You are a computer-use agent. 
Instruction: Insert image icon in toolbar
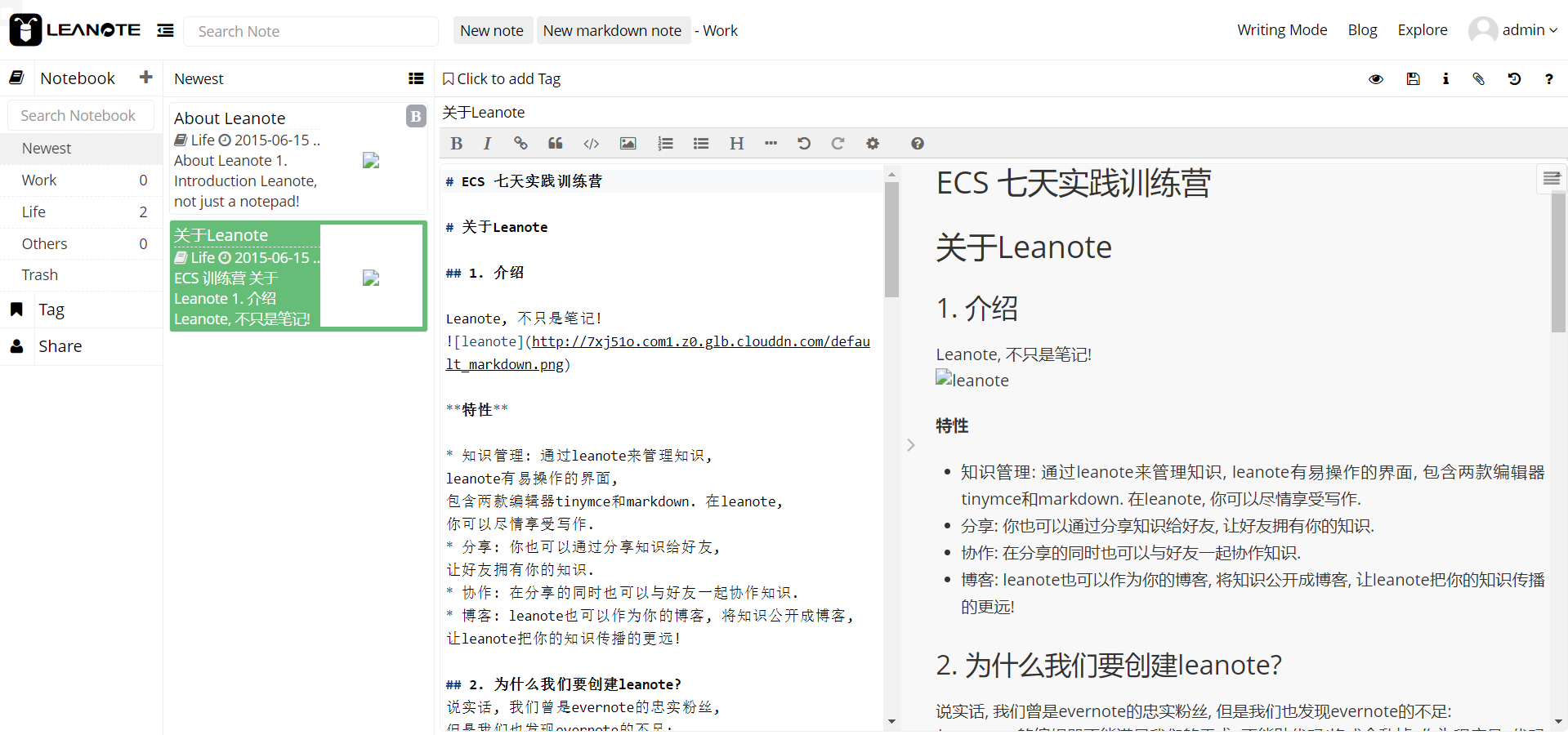(628, 144)
